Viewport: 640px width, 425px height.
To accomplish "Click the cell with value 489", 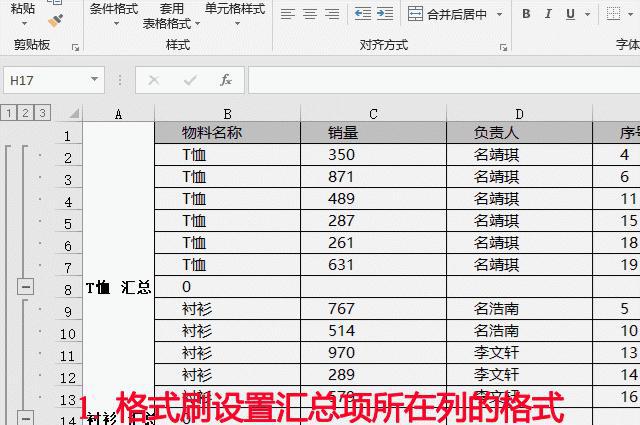I will click(x=373, y=198).
